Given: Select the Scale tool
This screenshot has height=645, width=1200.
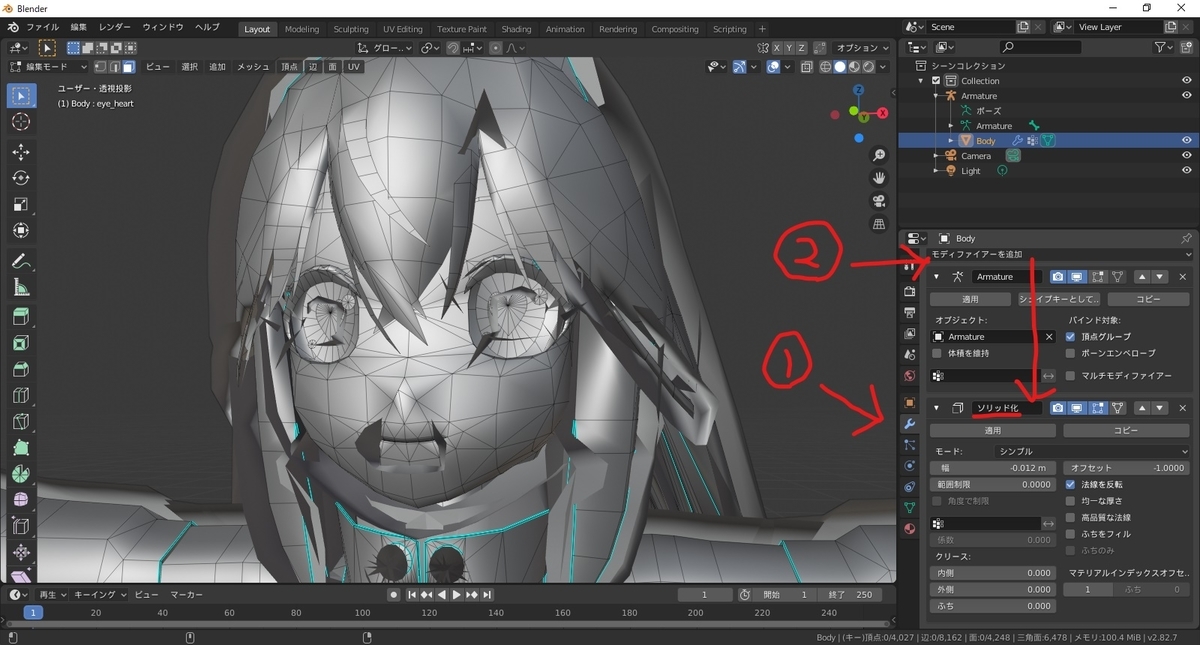Looking at the screenshot, I should coord(21,204).
